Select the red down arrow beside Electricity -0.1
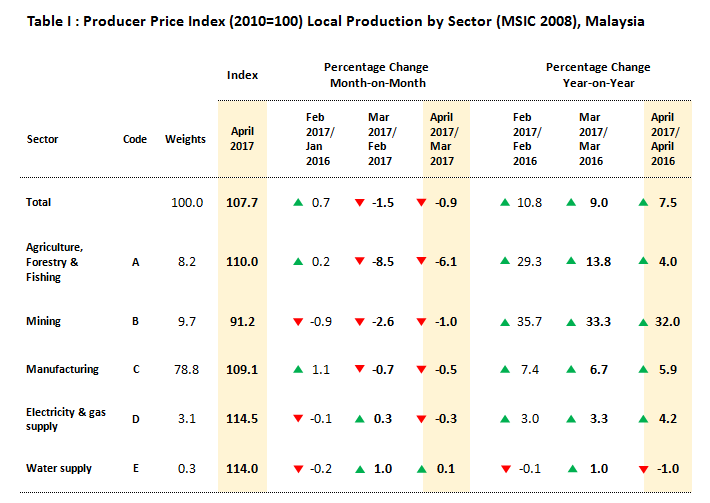Screen dimensions: 710x503 tap(298, 419)
